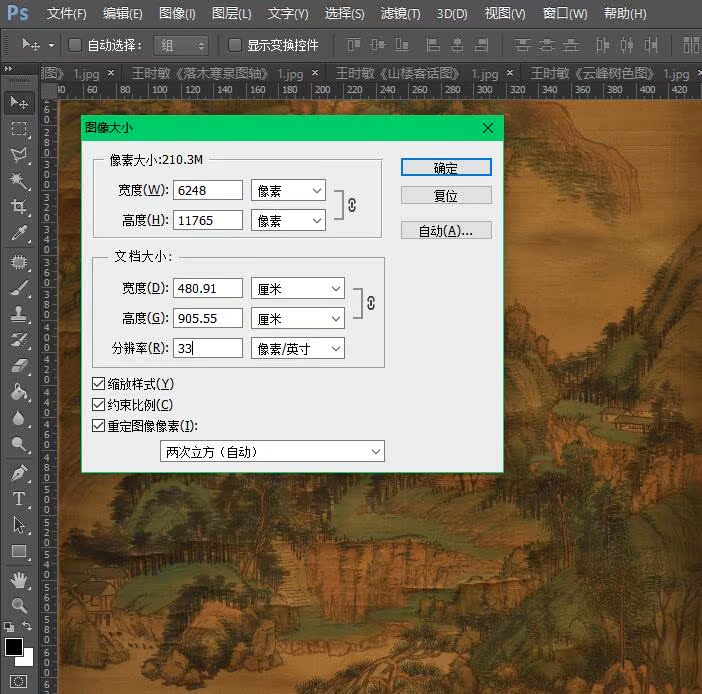Select the Clone Stamp tool
702x694 pixels.
pyautogui.click(x=19, y=314)
